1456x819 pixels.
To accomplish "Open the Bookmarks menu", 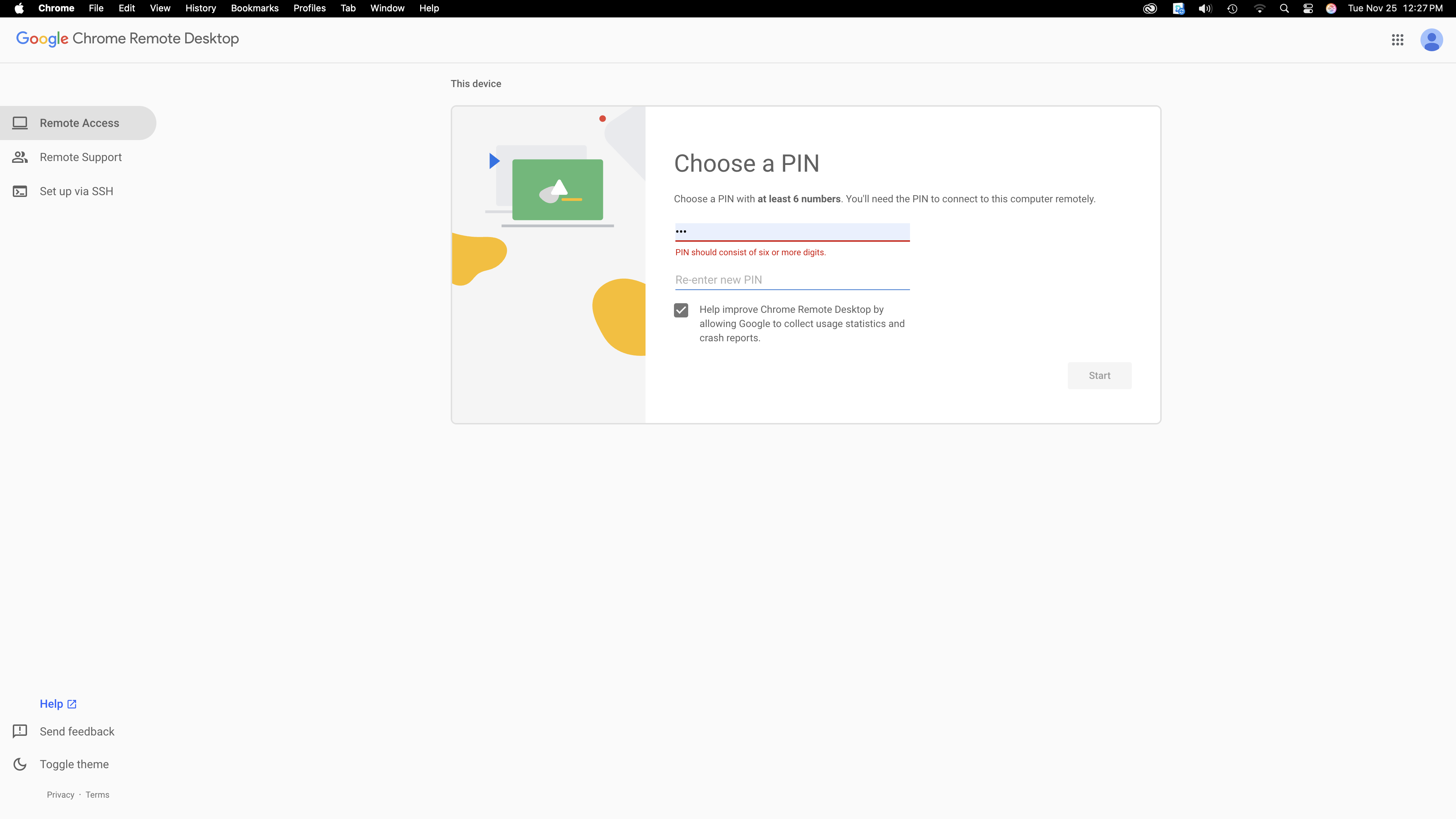I will 255,9.
